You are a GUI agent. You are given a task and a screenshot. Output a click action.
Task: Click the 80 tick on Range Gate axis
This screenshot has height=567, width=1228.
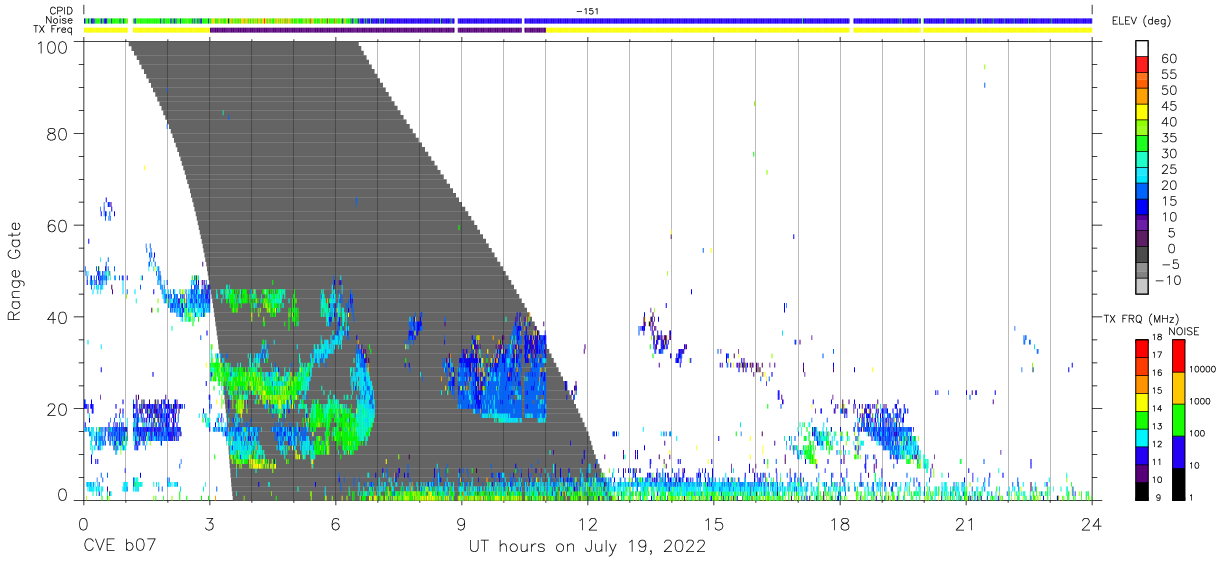click(x=57, y=133)
